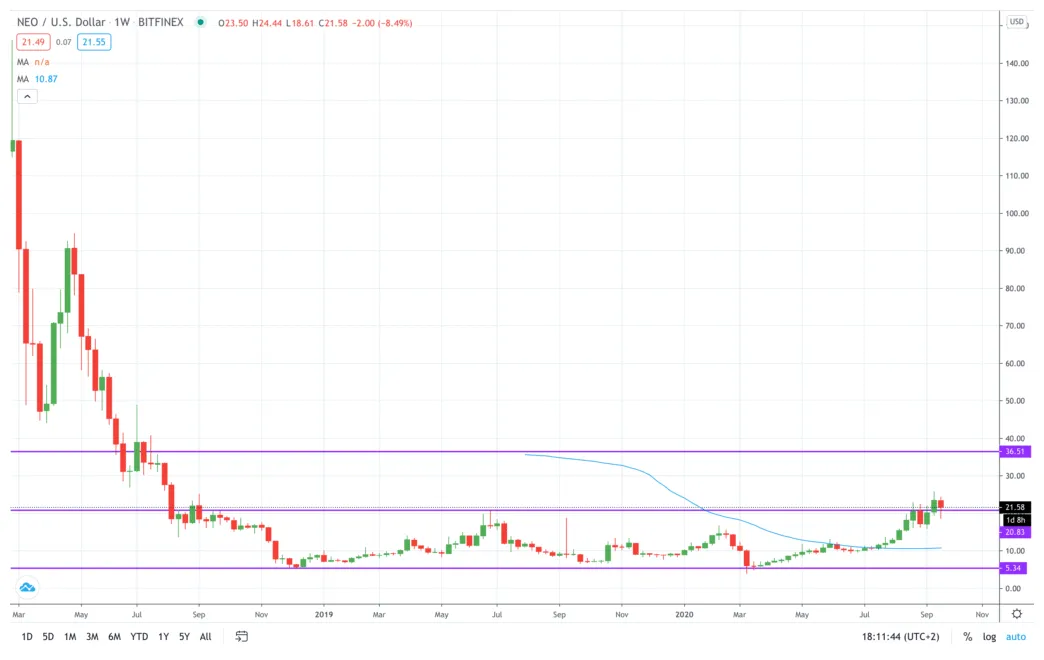Click the purple 36.51 price level label
The width and height of the screenshot is (1044, 660).
pyautogui.click(x=1014, y=451)
